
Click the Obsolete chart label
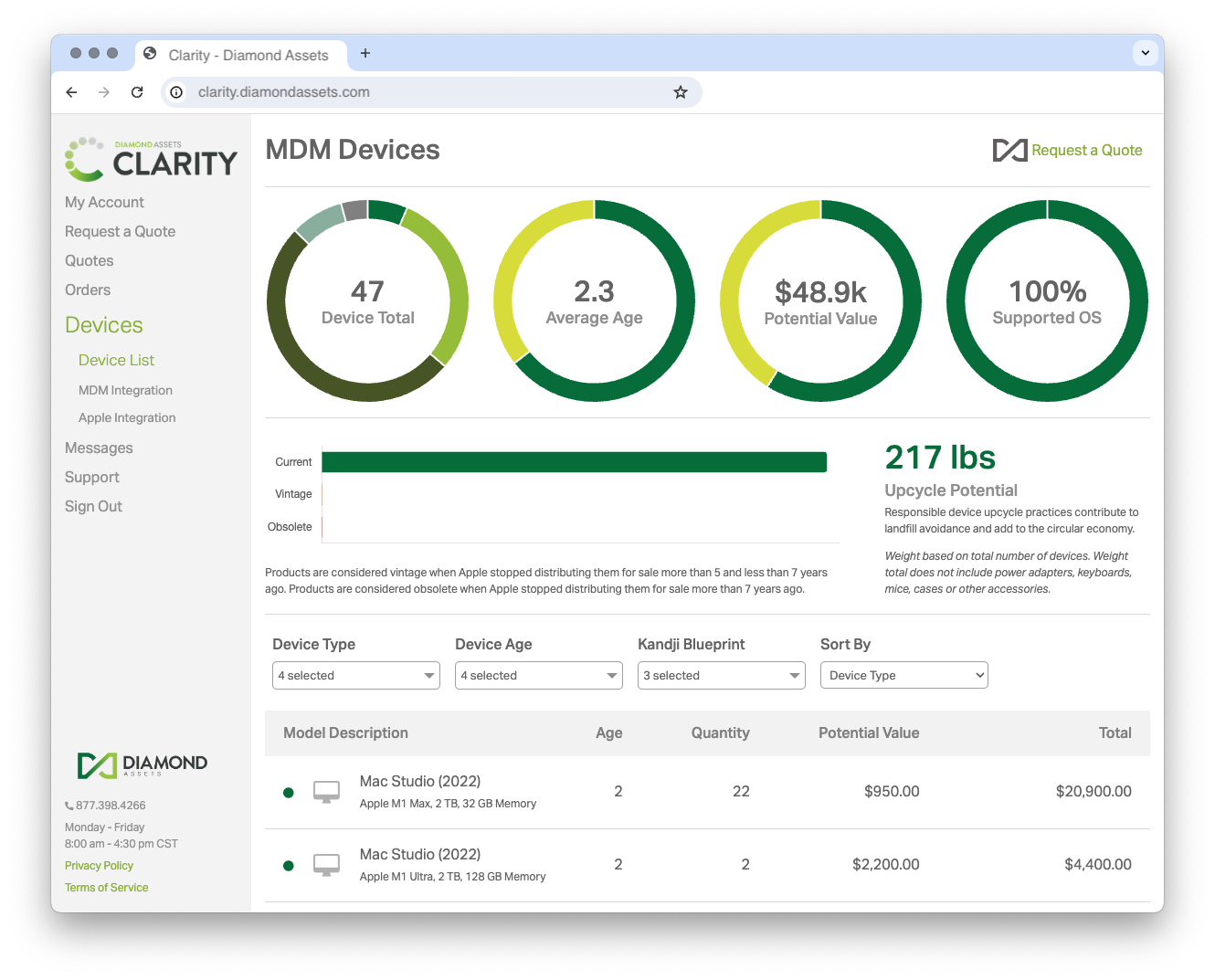click(290, 527)
